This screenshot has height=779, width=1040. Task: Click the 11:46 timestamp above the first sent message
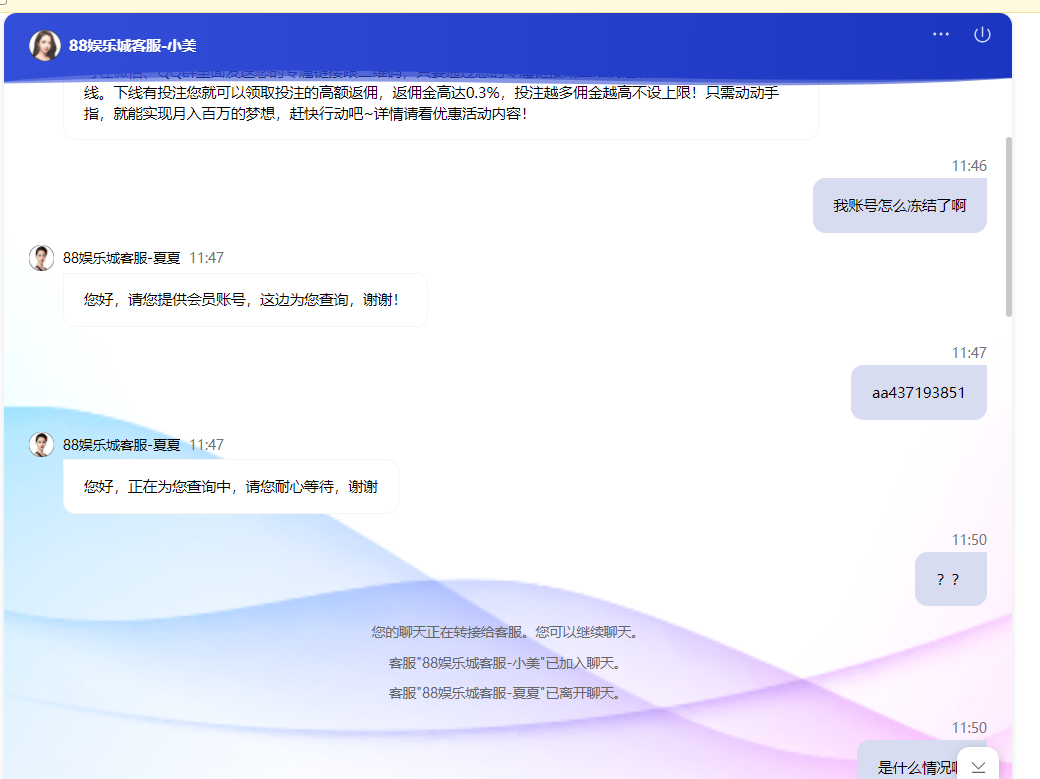[x=968, y=166]
